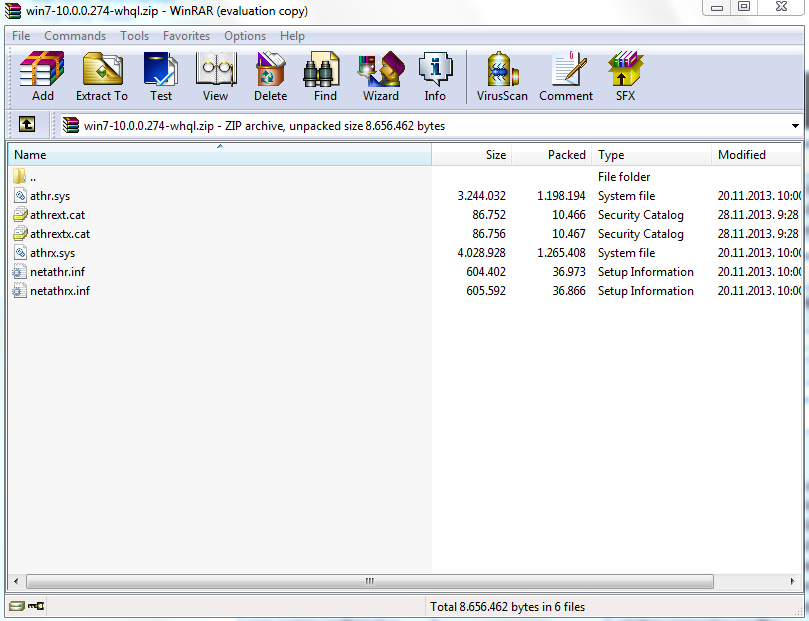Open the Favorites menu
The height and width of the screenshot is (621, 809).
click(186, 36)
